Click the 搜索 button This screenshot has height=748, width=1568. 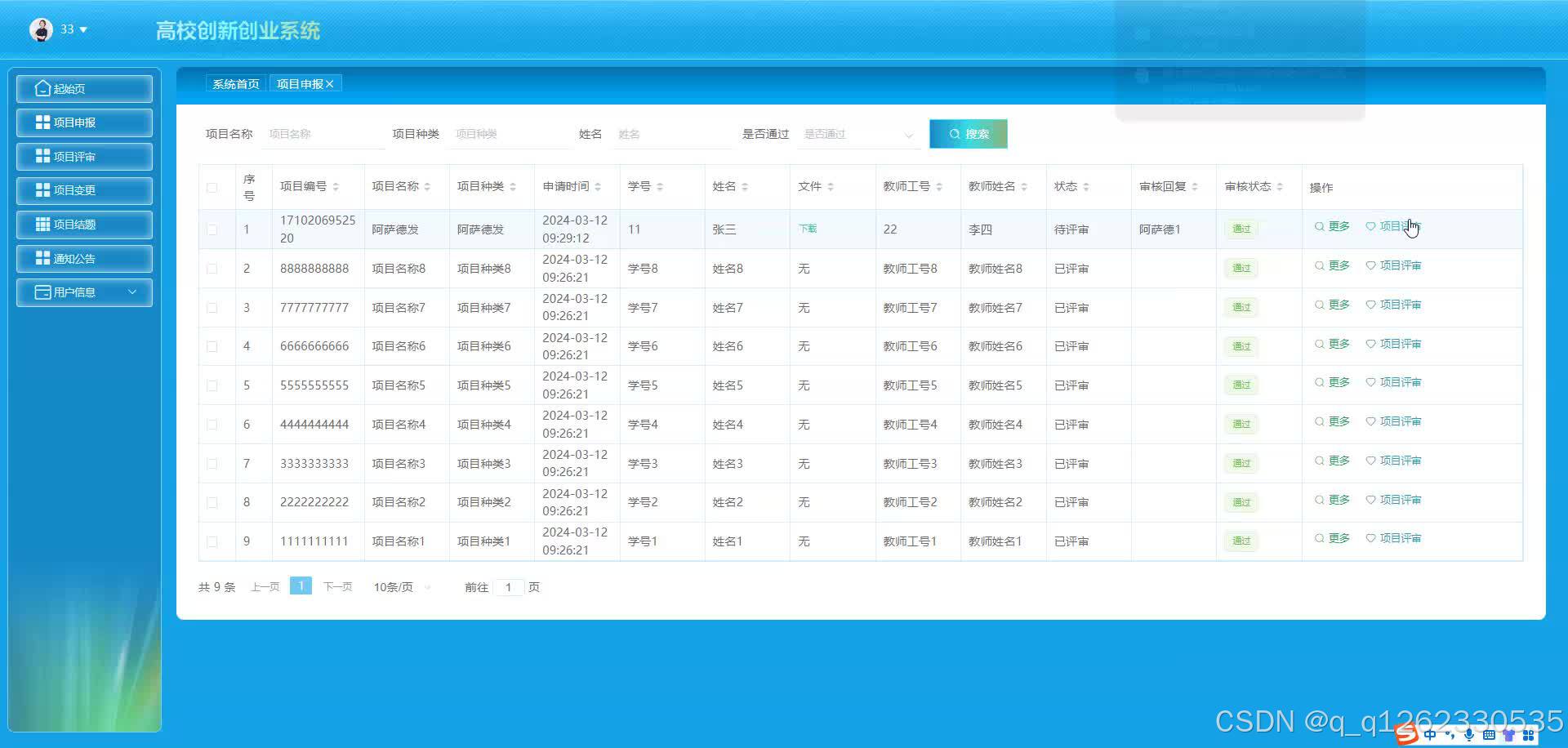pyautogui.click(x=969, y=134)
